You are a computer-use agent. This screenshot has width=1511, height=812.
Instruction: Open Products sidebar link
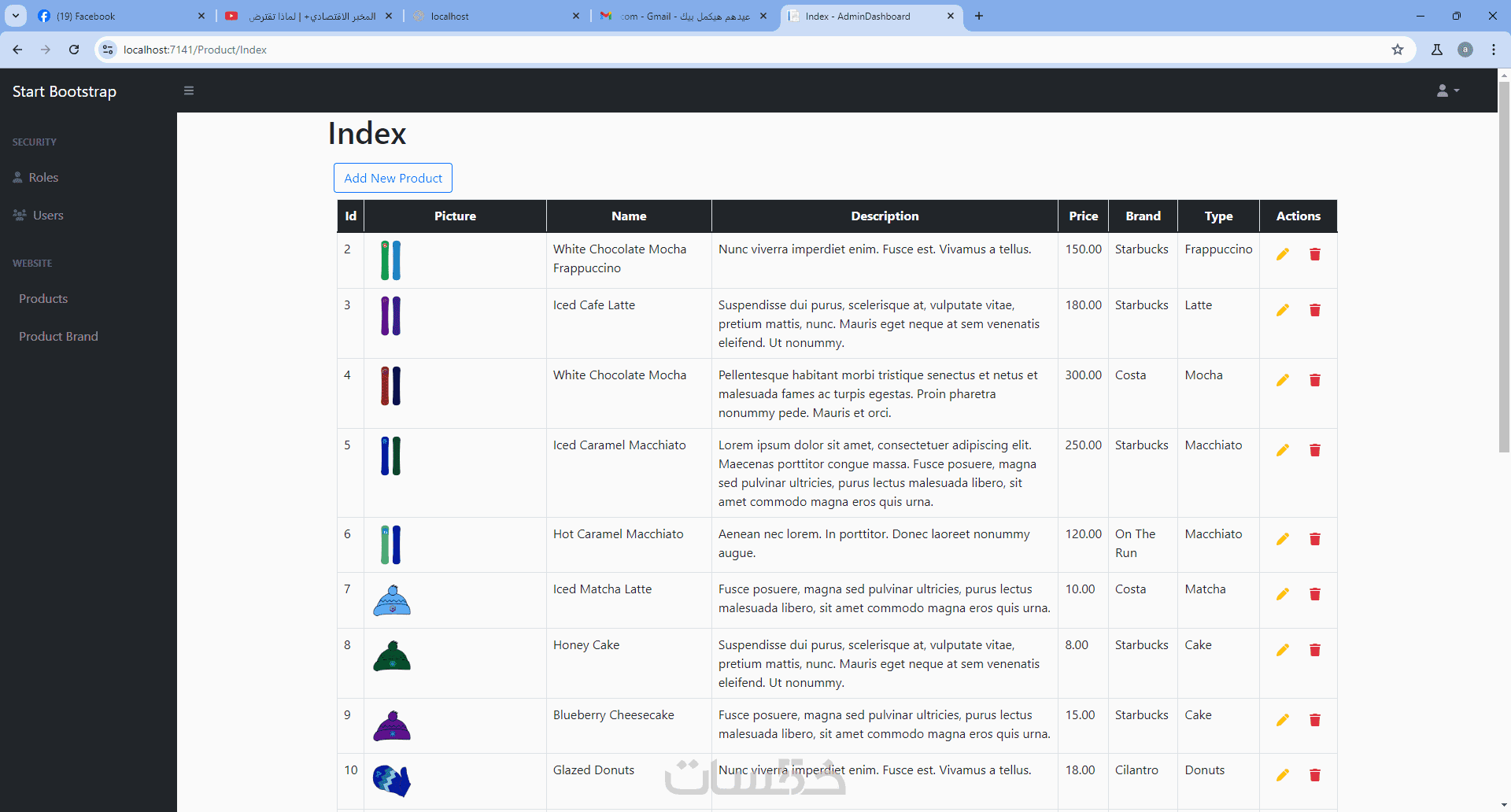click(x=43, y=298)
